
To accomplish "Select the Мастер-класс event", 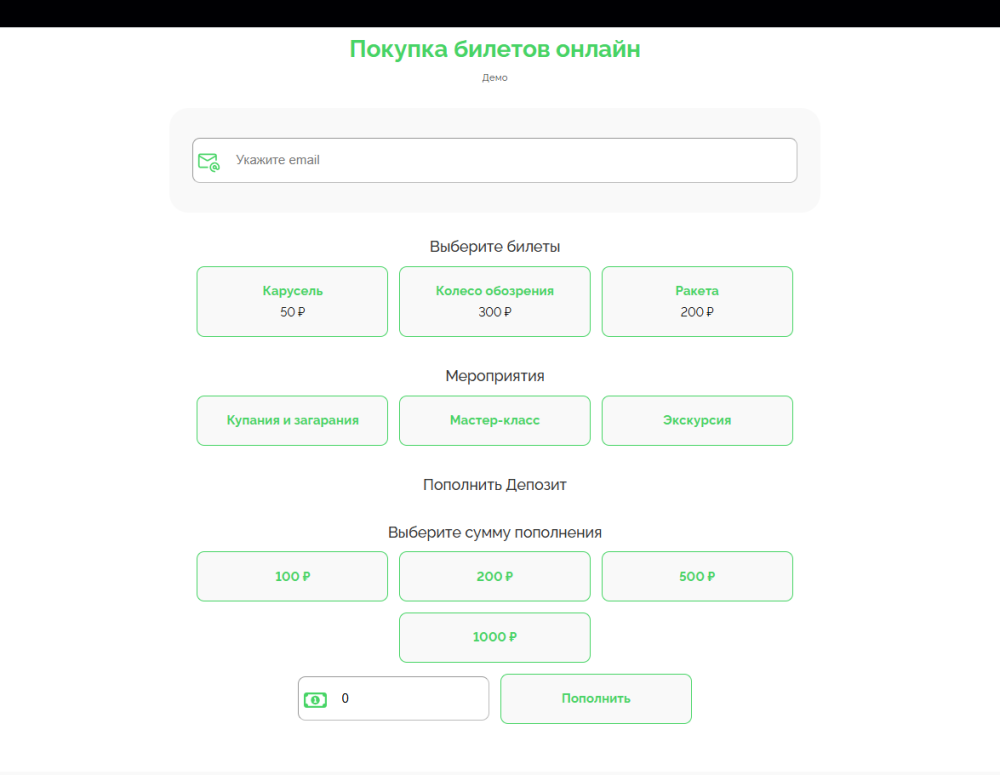I will pos(494,420).
